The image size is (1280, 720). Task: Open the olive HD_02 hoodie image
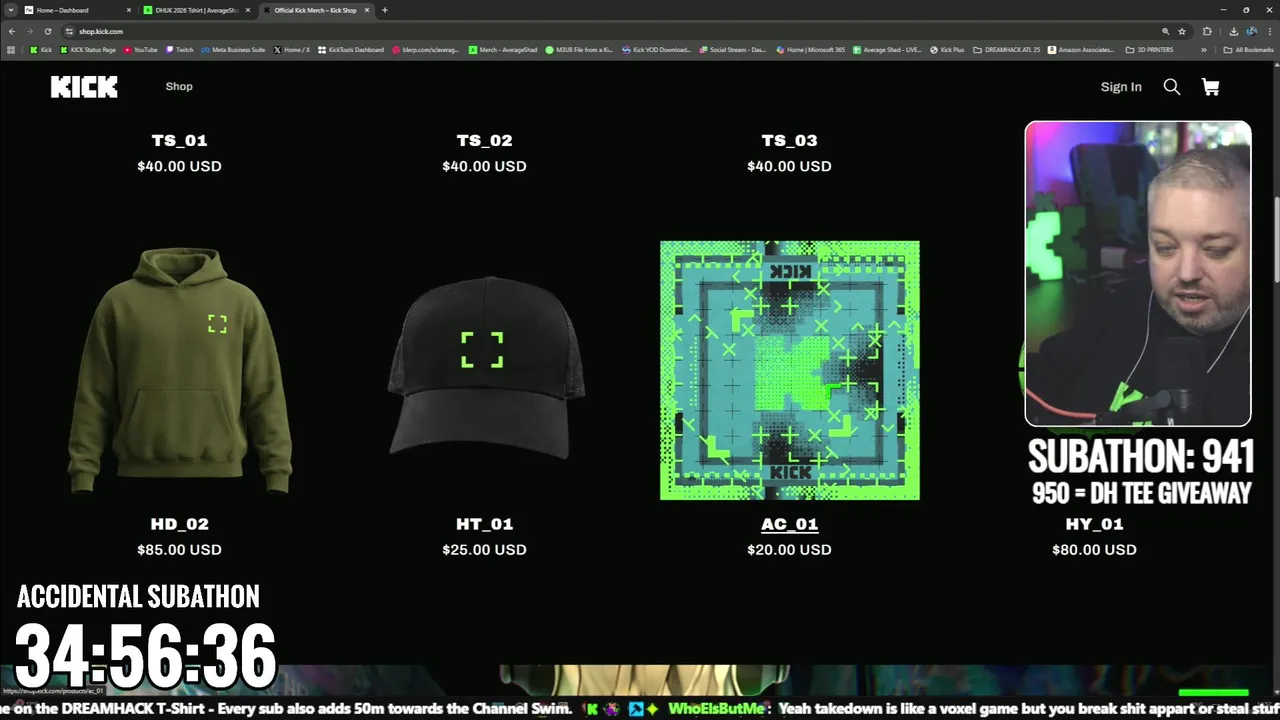tap(180, 371)
